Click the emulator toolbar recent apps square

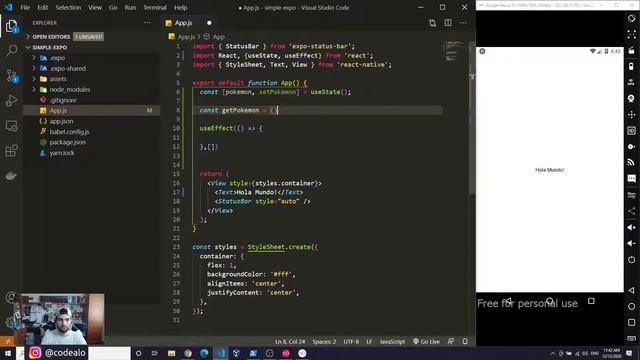(x=631, y=322)
